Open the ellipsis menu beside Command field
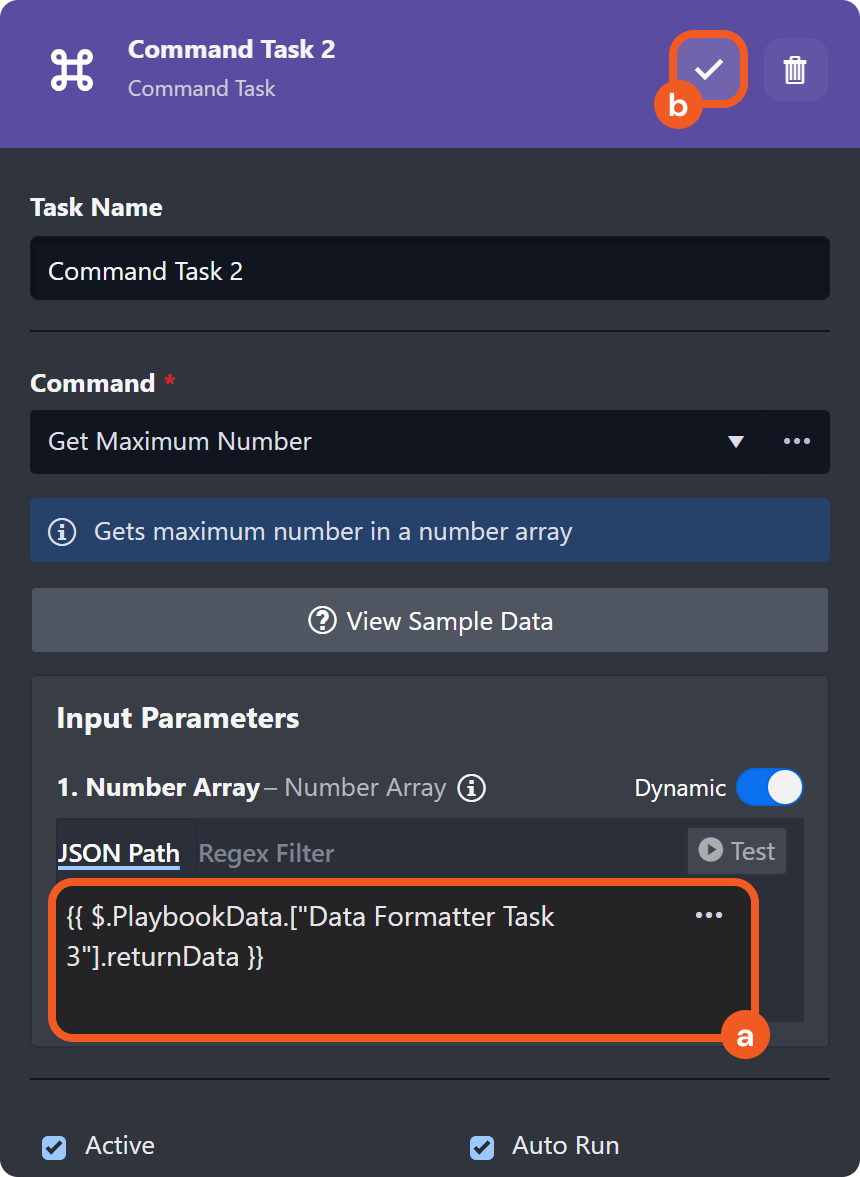Viewport: 860px width, 1177px height. pyautogui.click(x=797, y=442)
